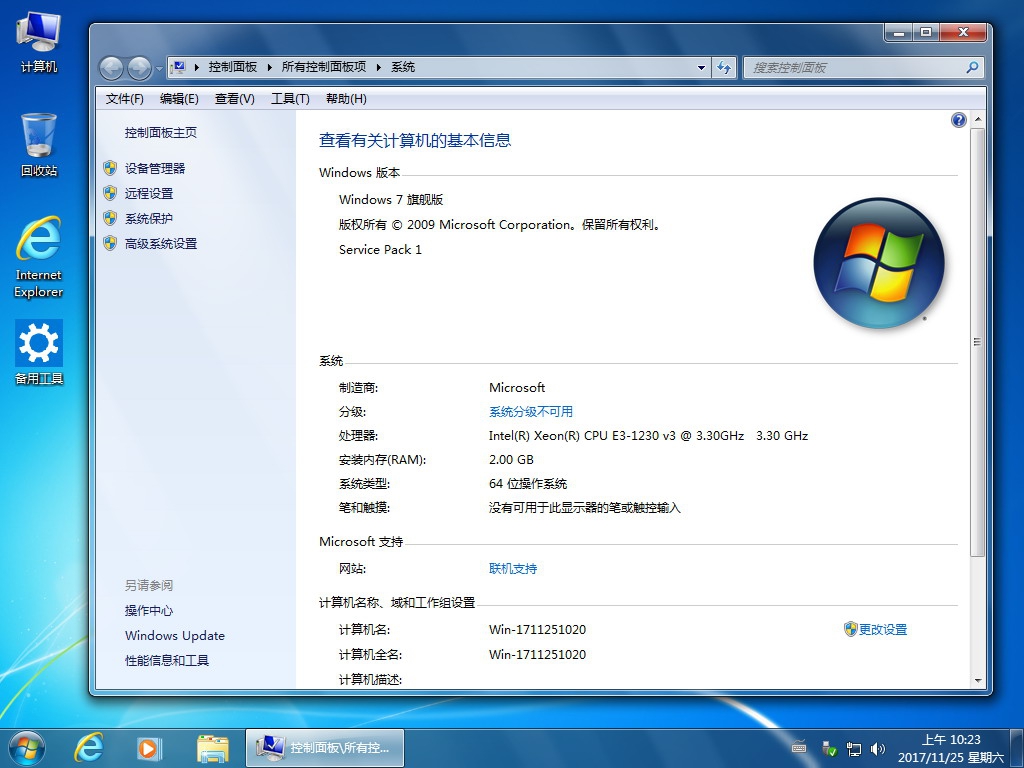Viewport: 1024px width, 768px height.
Task: Go to 控制面板主页 in sidebar
Action: 161,133
